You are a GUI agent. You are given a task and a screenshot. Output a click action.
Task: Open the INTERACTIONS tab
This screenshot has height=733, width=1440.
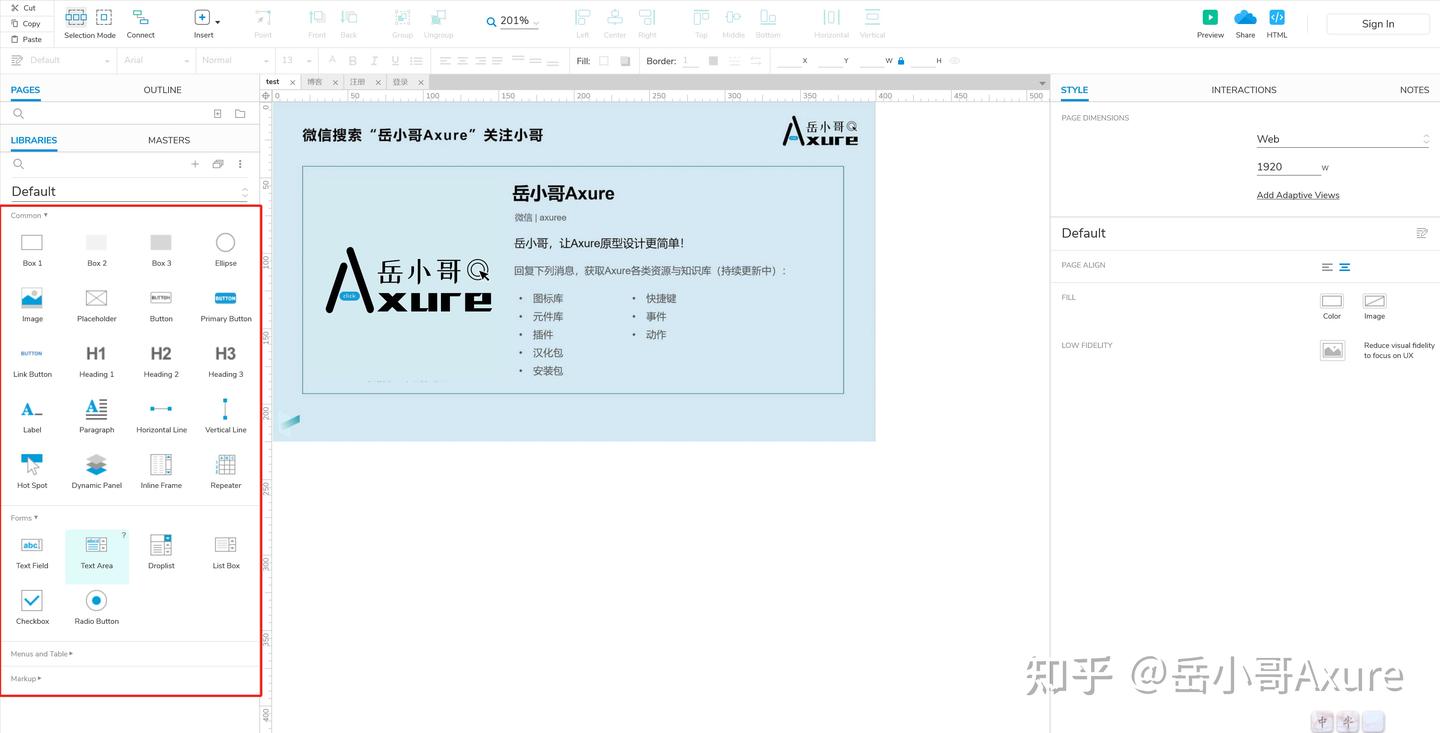(x=1244, y=90)
